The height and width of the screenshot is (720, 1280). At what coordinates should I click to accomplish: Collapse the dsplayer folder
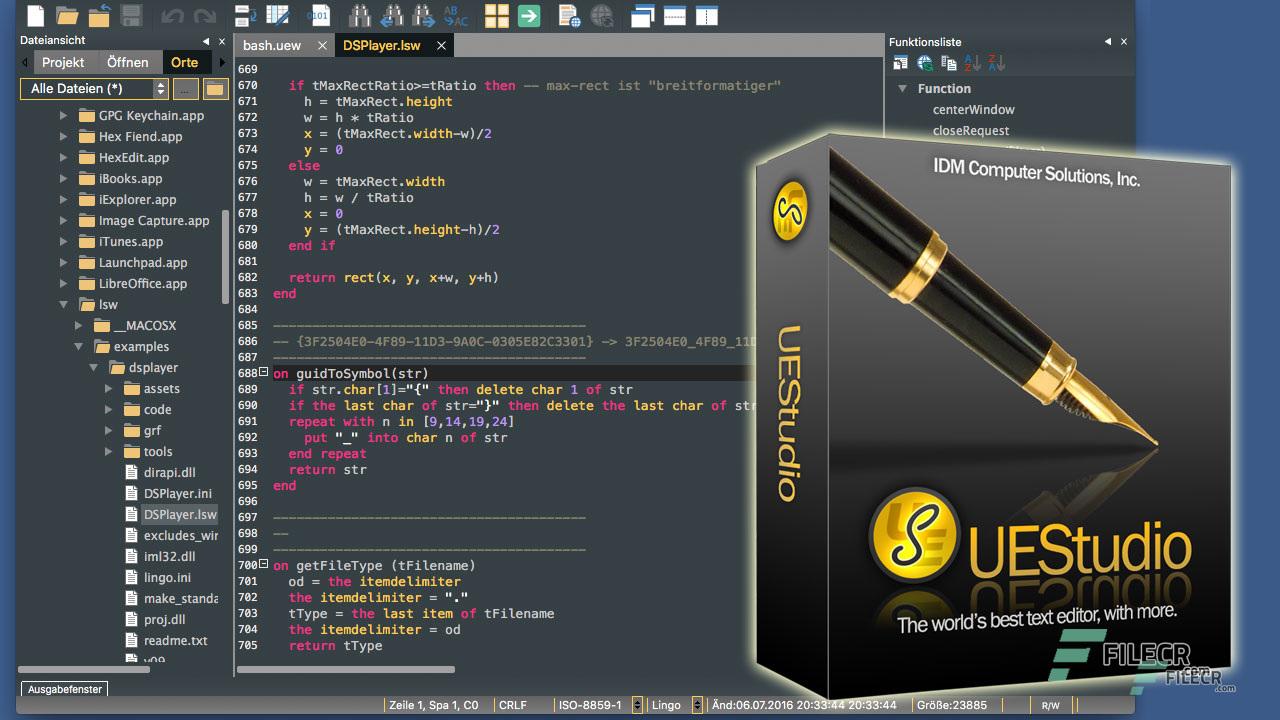94,368
